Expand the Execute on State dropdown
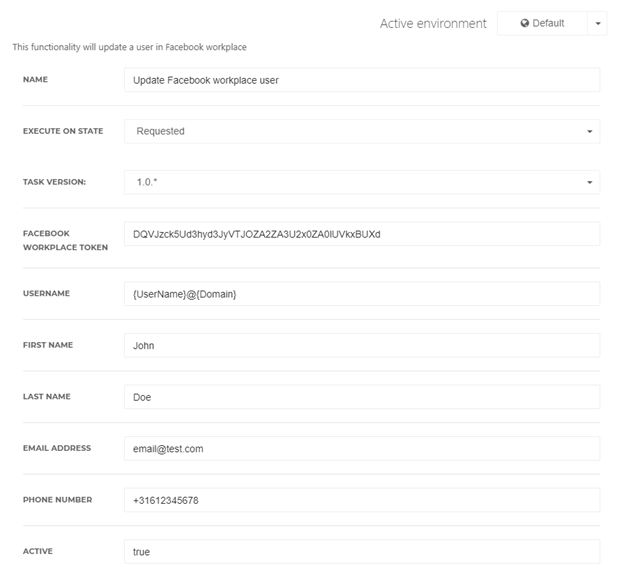 click(362, 131)
